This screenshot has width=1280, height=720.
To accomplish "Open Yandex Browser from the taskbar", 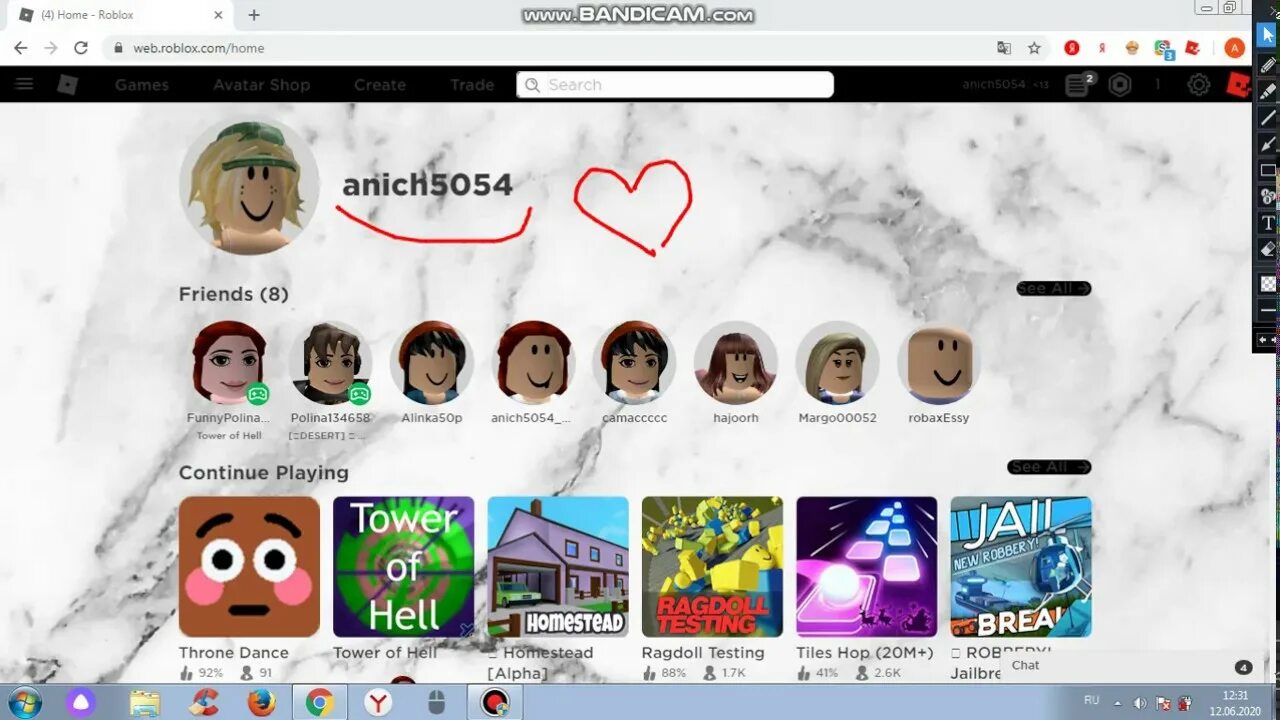I will 378,703.
